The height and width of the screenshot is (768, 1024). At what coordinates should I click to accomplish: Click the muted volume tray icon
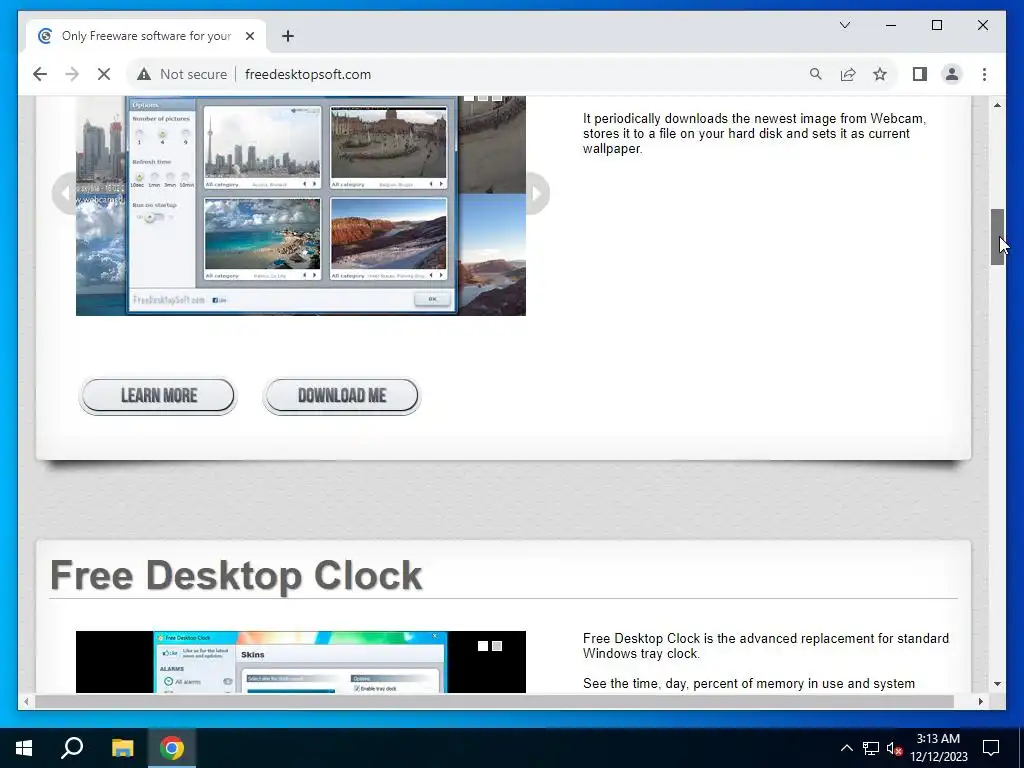pos(895,748)
